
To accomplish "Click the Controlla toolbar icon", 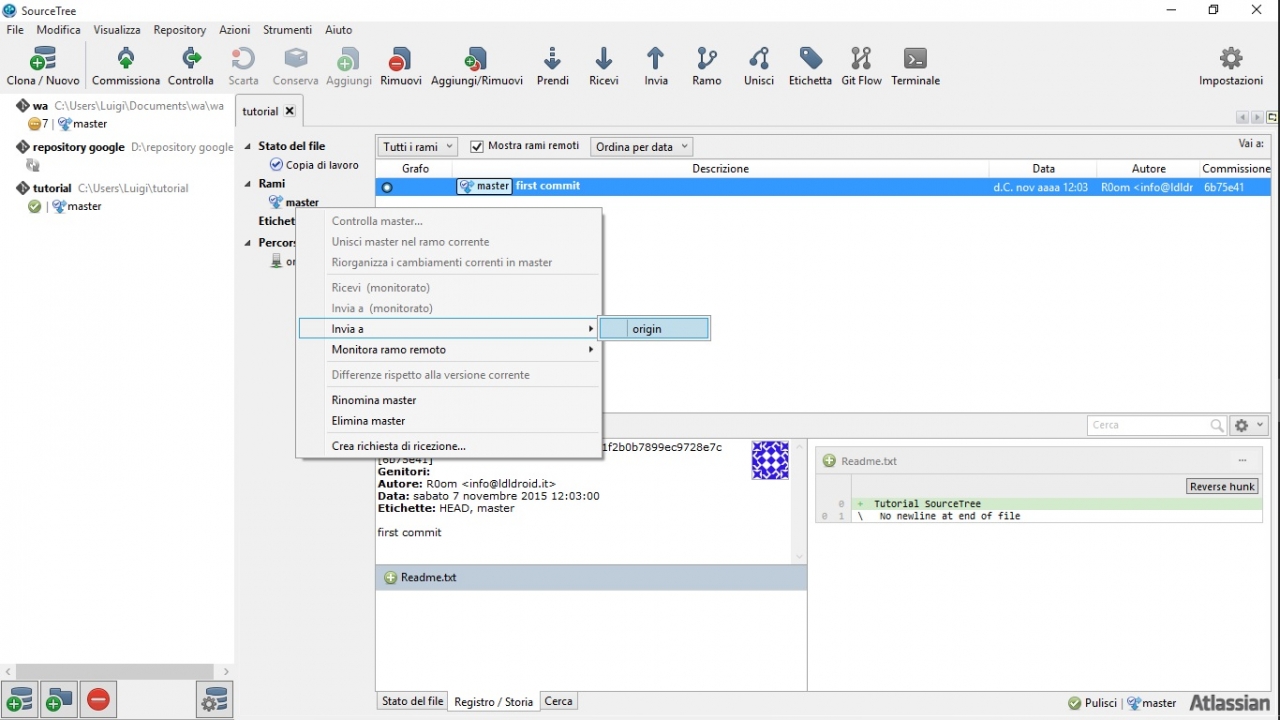I will 190,59.
